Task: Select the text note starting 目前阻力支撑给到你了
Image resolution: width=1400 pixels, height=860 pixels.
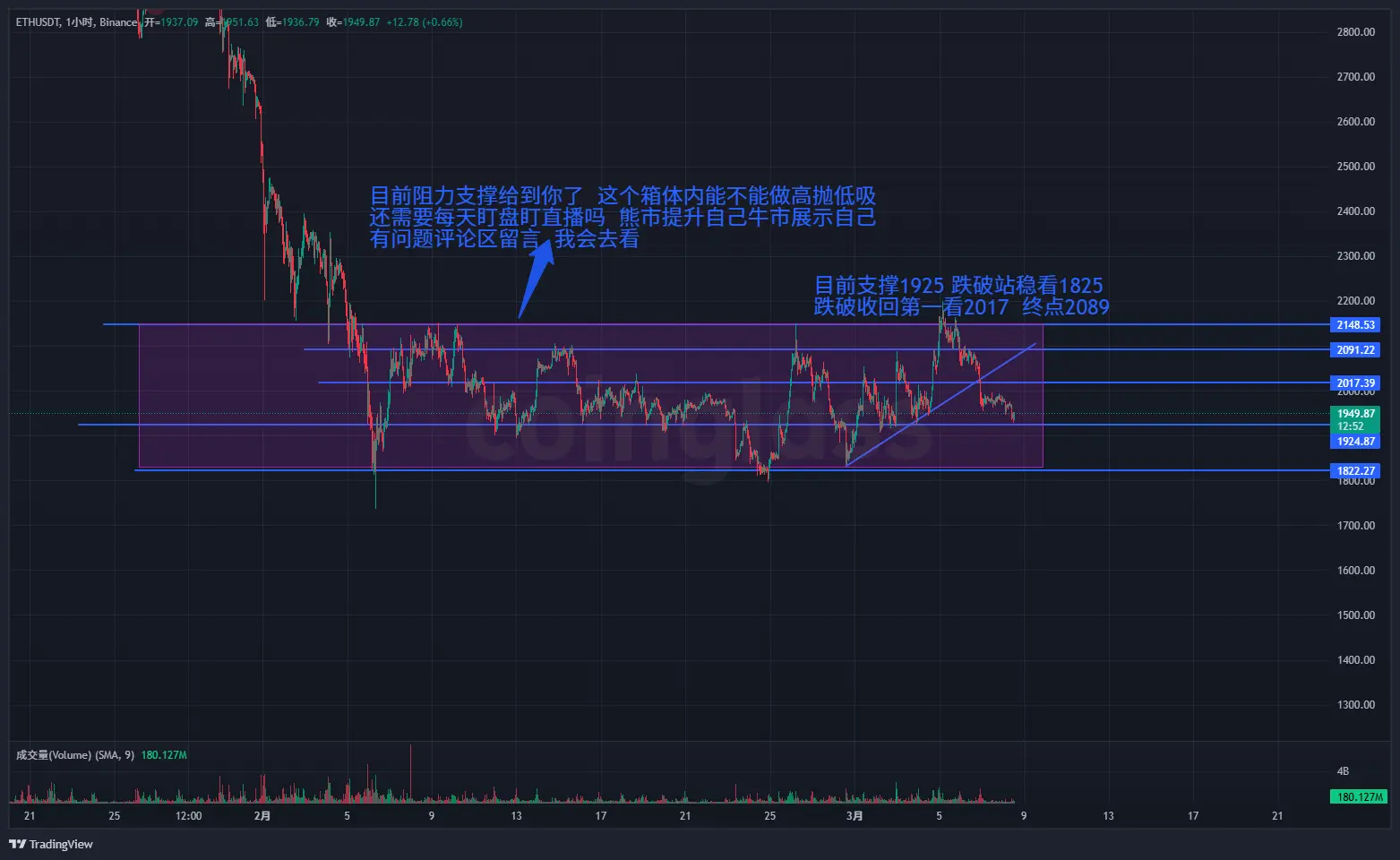Action: tap(623, 218)
